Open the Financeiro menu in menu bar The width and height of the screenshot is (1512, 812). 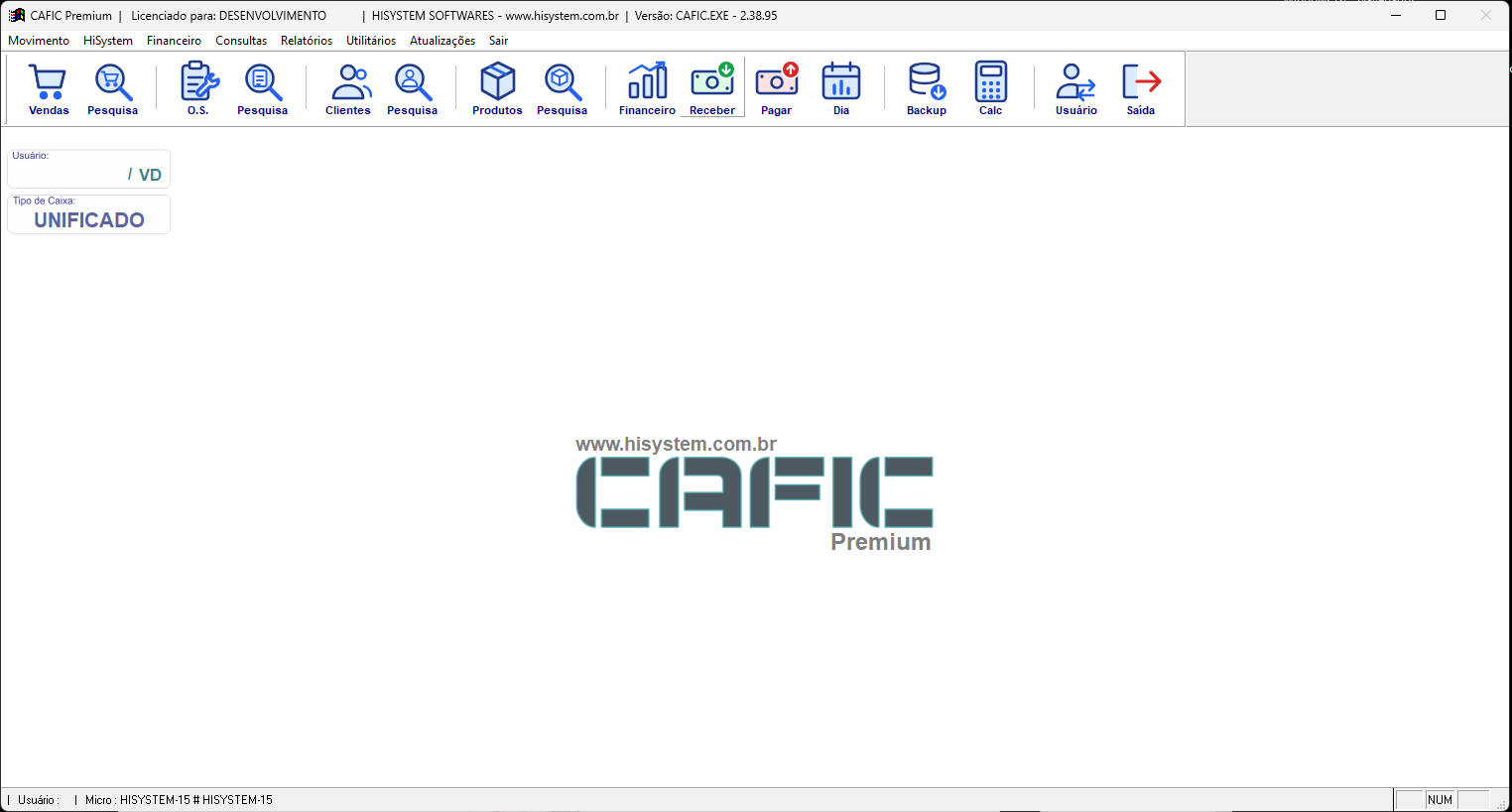tap(174, 41)
